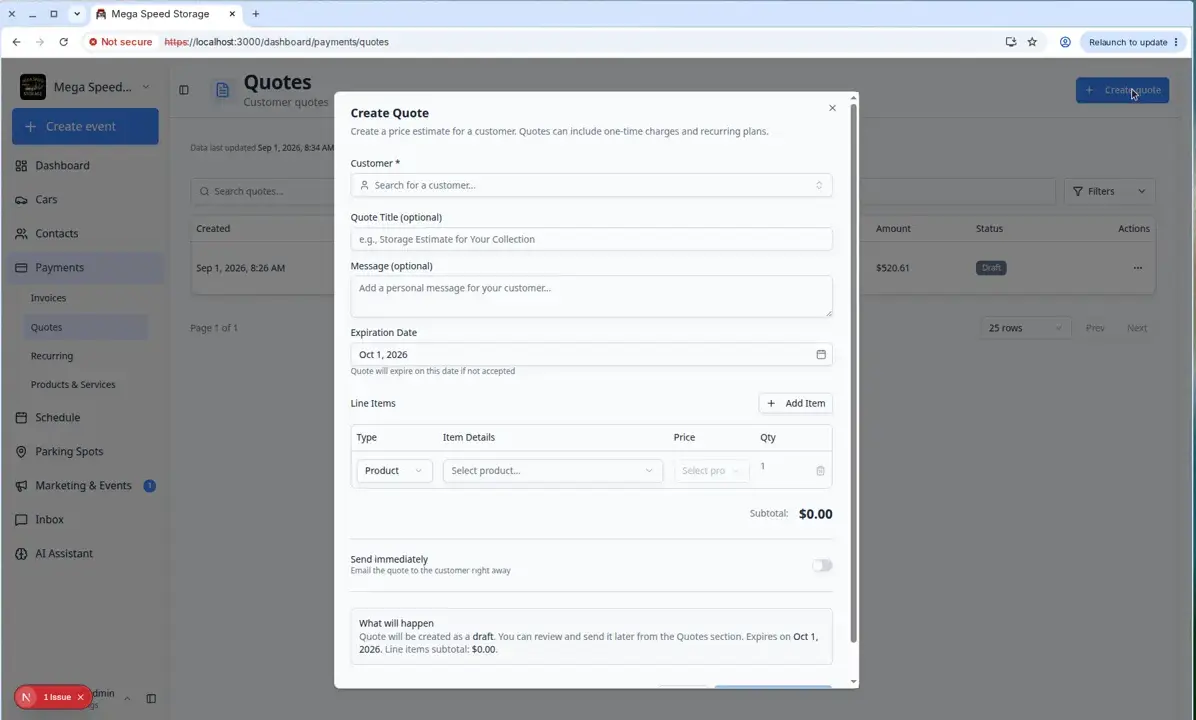Add a new line item
Image resolution: width=1196 pixels, height=720 pixels.
point(796,403)
